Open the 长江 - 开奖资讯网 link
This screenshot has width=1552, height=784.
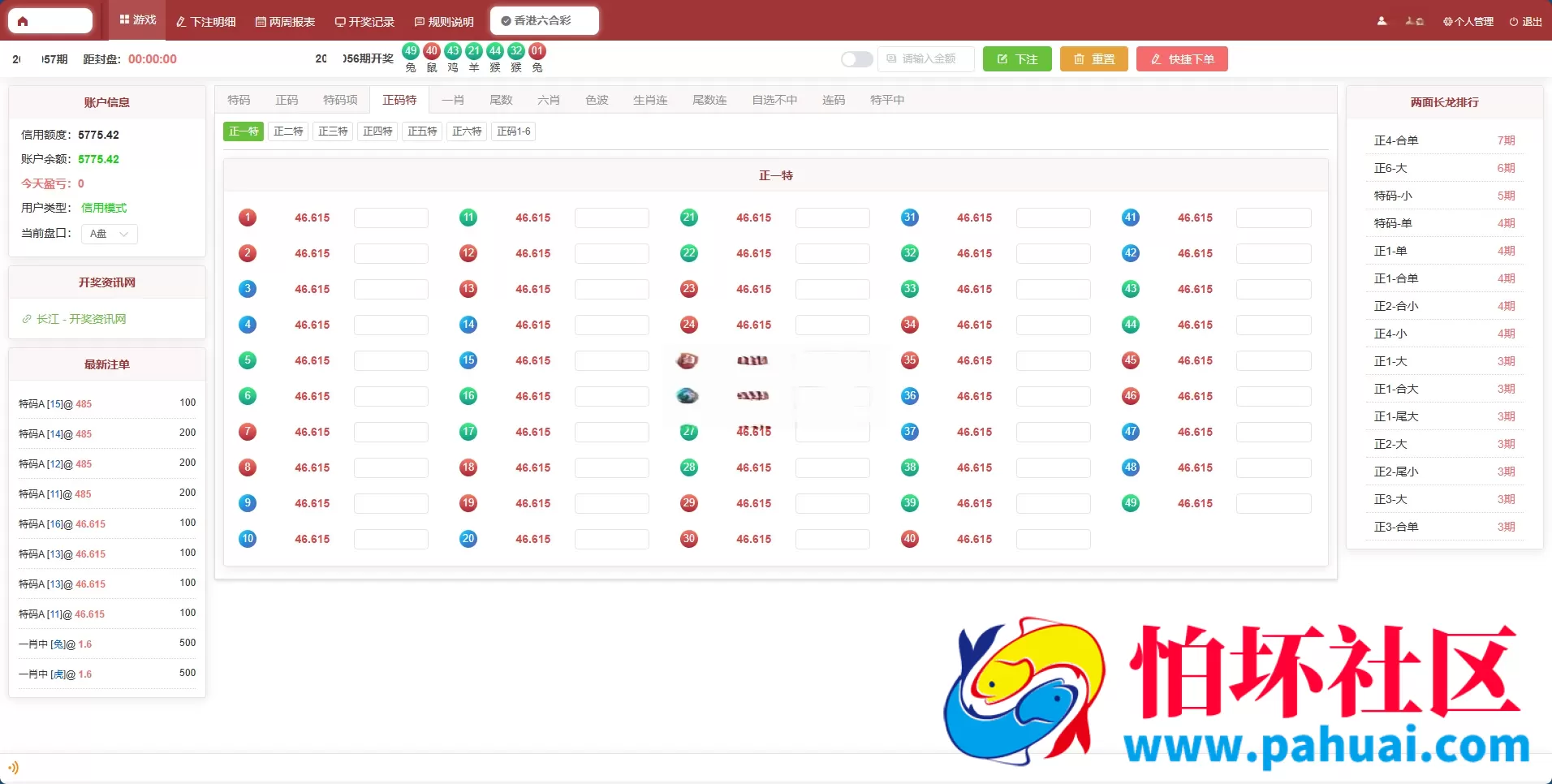click(81, 319)
